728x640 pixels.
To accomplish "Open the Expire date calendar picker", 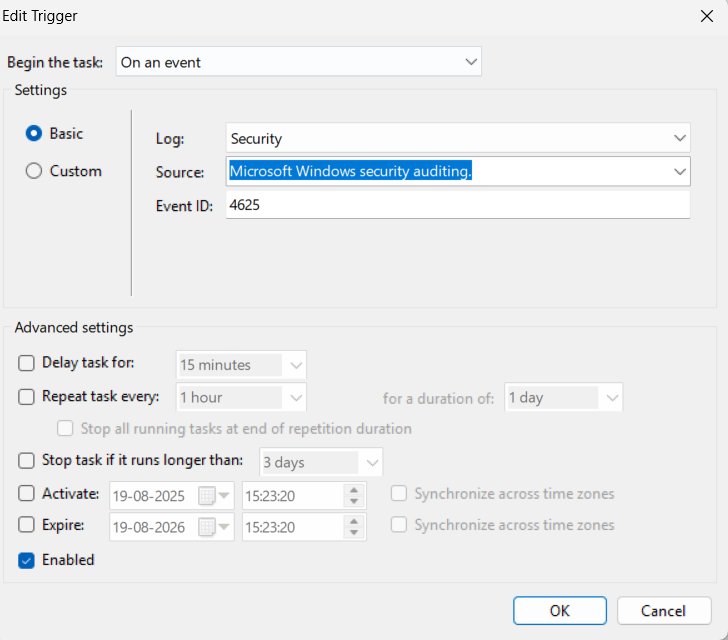I will click(207, 526).
